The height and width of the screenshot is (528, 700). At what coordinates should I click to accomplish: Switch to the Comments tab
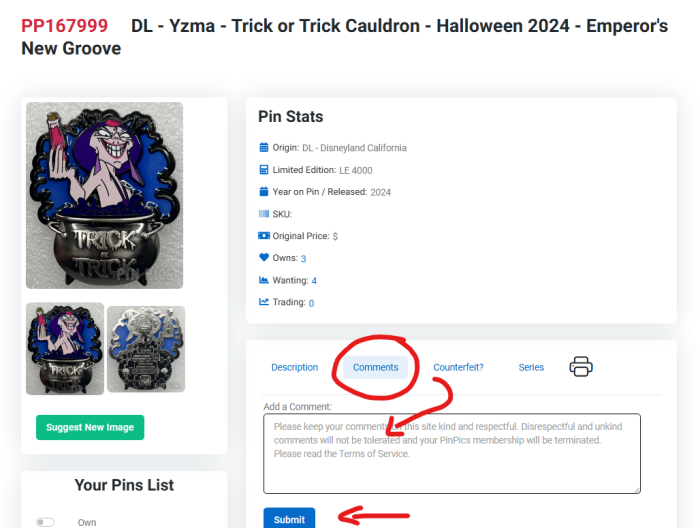375,368
